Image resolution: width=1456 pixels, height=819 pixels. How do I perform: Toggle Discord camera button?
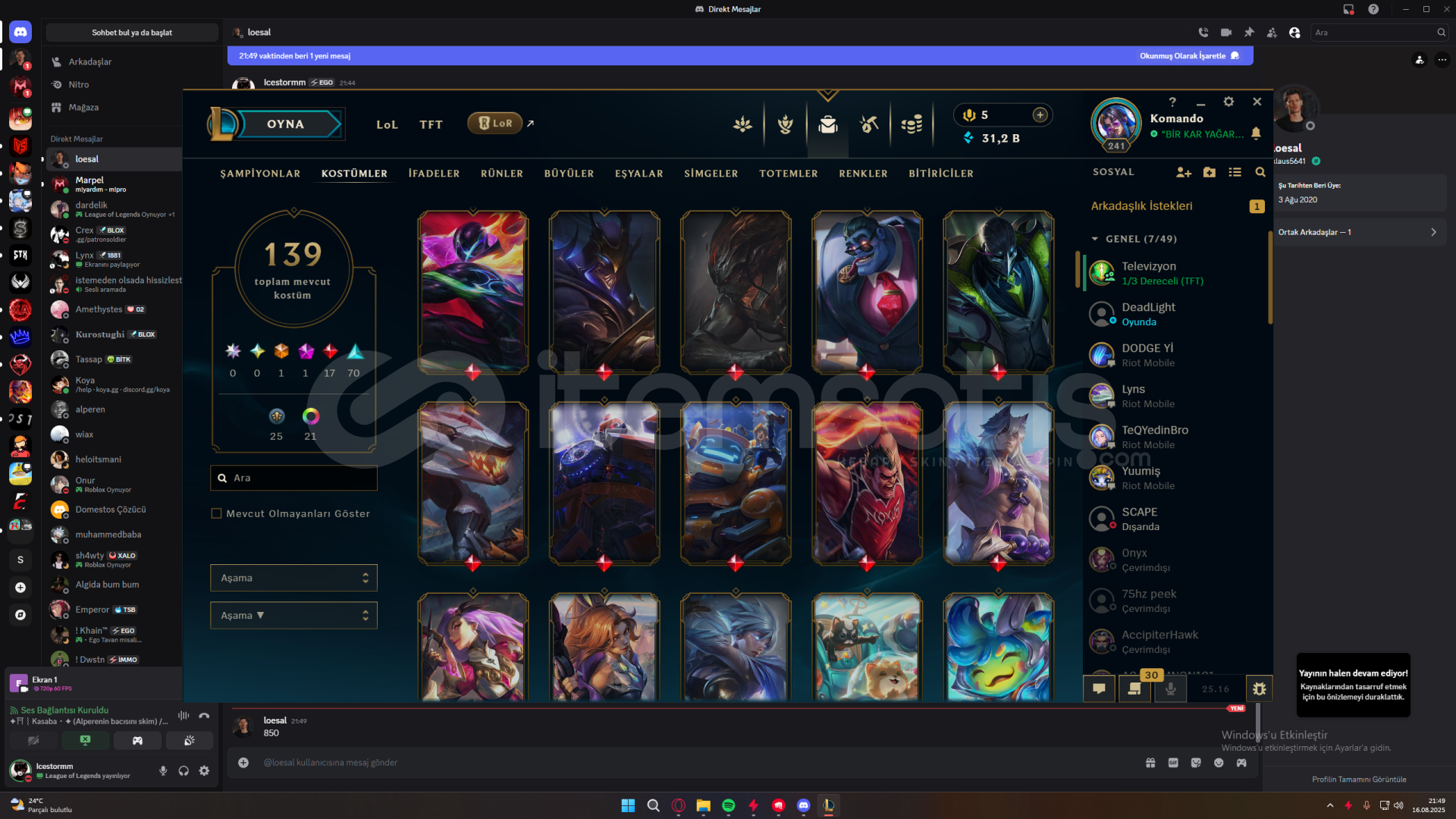tap(33, 740)
